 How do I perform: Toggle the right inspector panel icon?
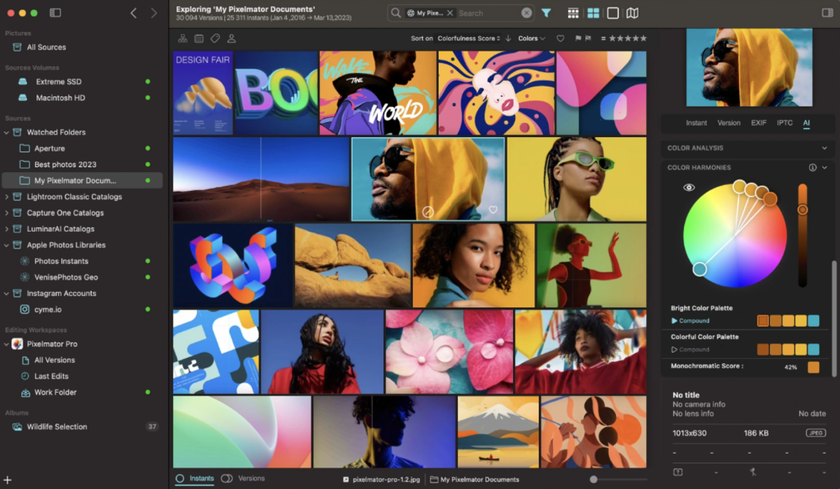tap(827, 13)
